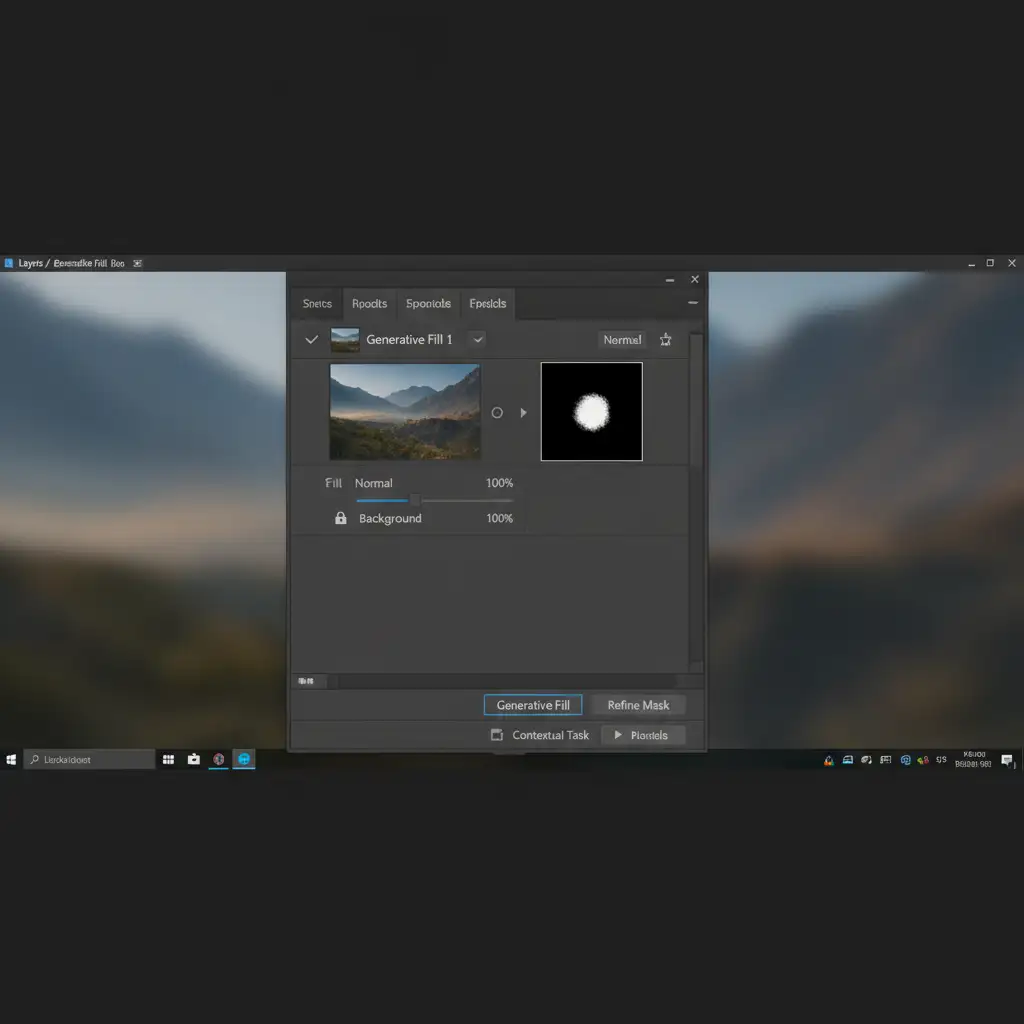Click the Generative Fill button

coord(533,705)
